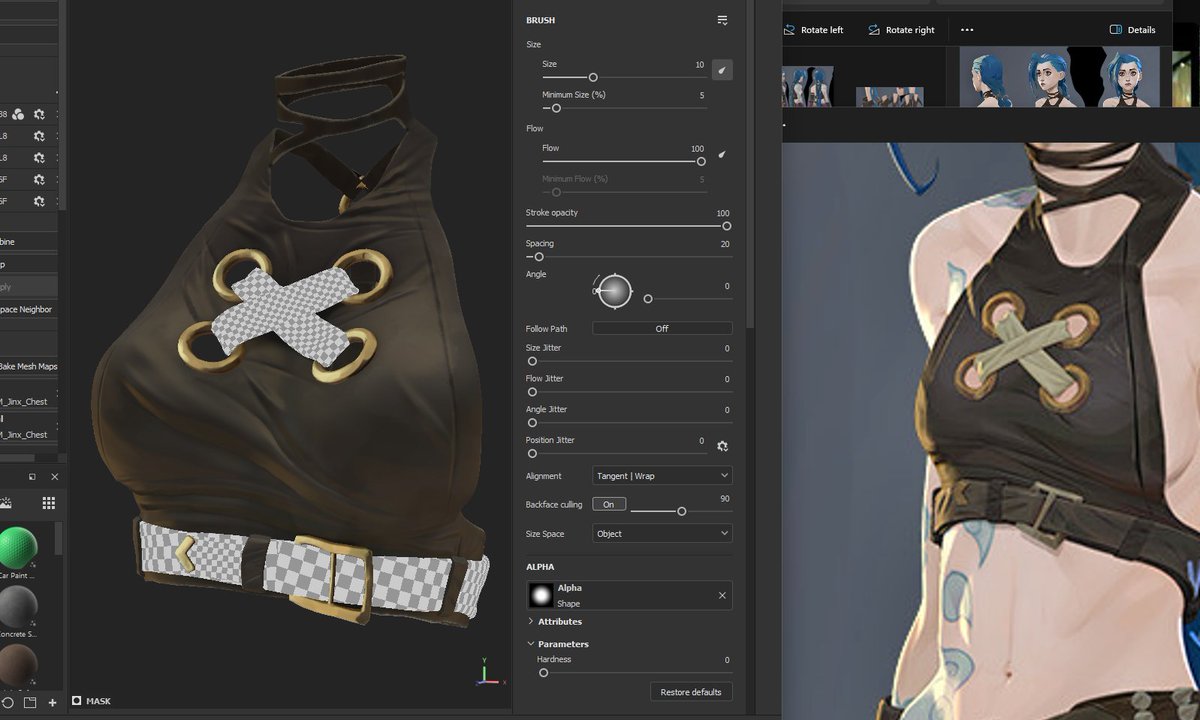Click the Bake Mesh Maps button
The image size is (1200, 720).
coord(29,366)
